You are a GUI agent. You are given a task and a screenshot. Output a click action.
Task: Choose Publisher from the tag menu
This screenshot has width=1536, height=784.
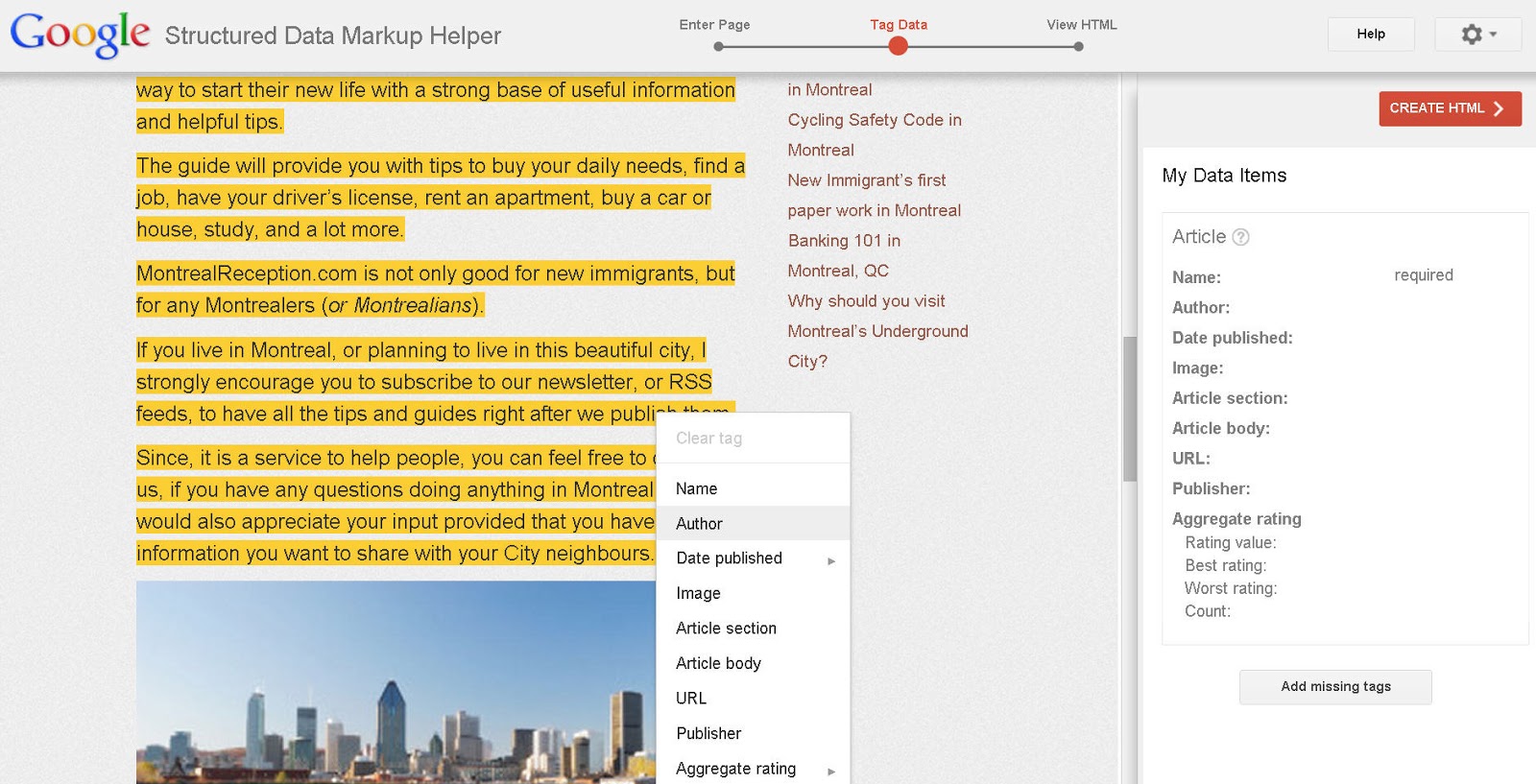[x=753, y=734]
